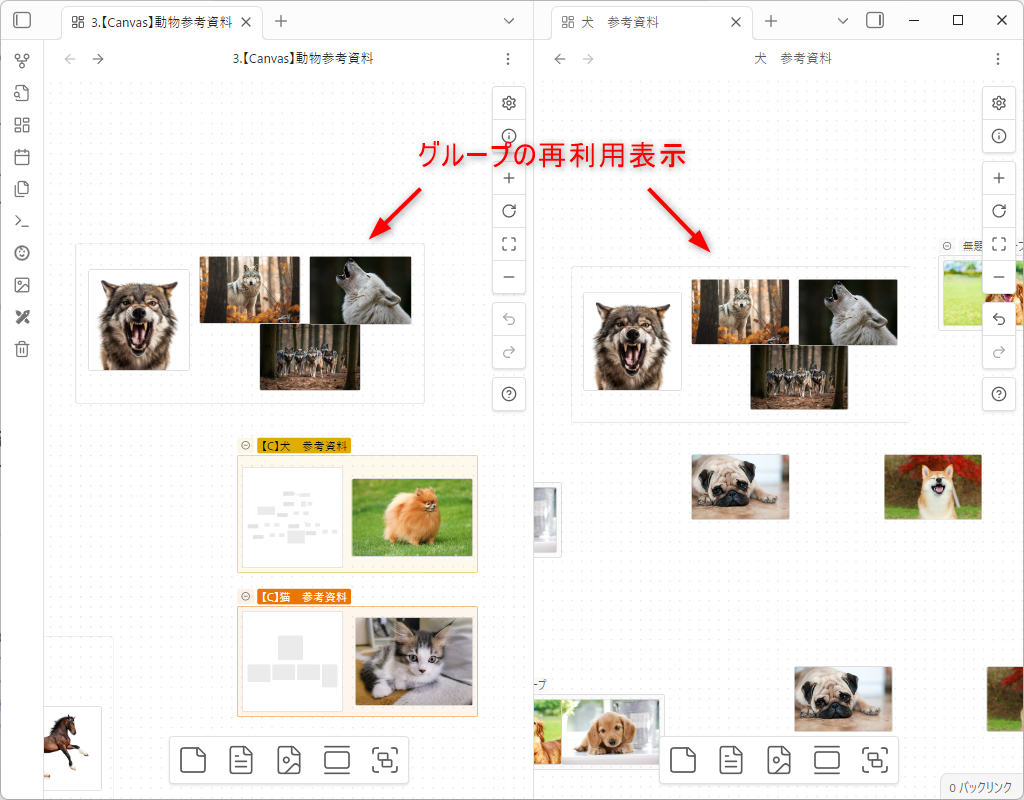Open canvas help in the left pane
The width and height of the screenshot is (1024, 800).
(509, 395)
